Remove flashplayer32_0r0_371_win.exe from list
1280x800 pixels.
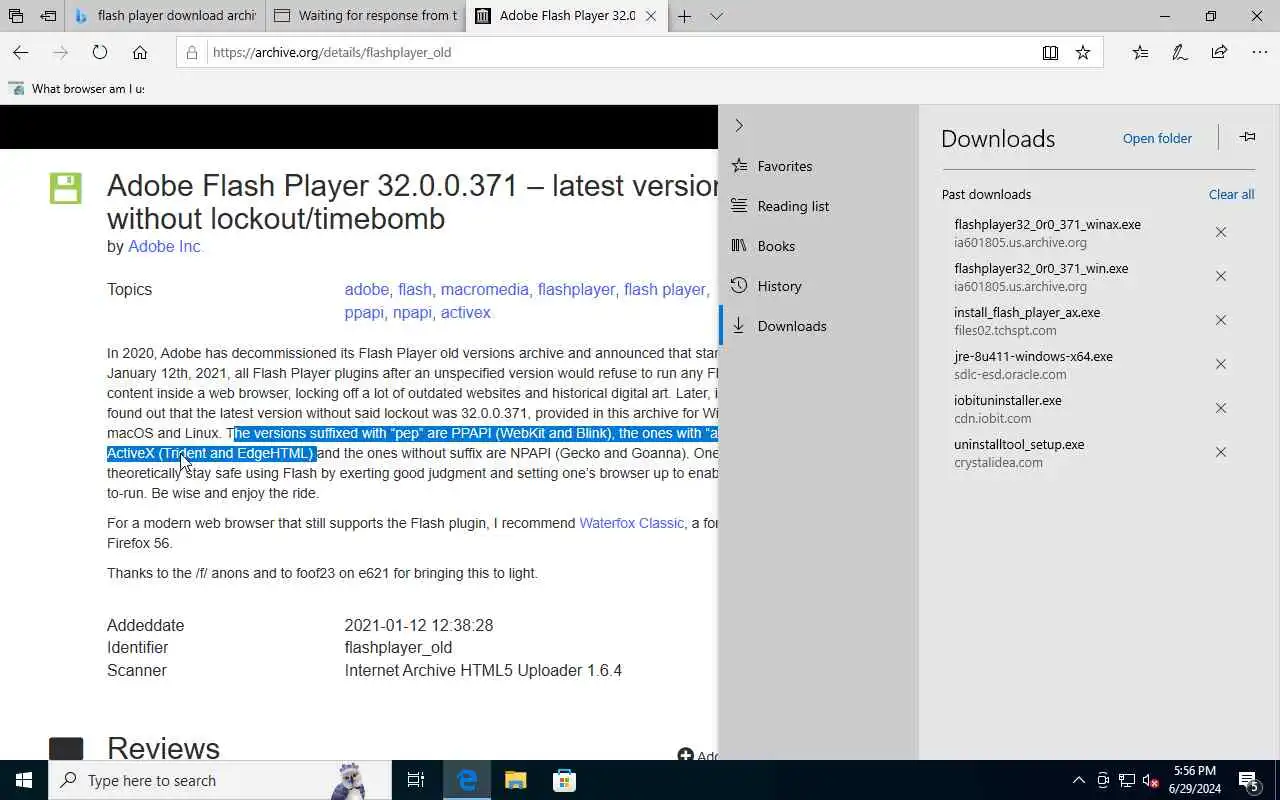[x=1221, y=276]
